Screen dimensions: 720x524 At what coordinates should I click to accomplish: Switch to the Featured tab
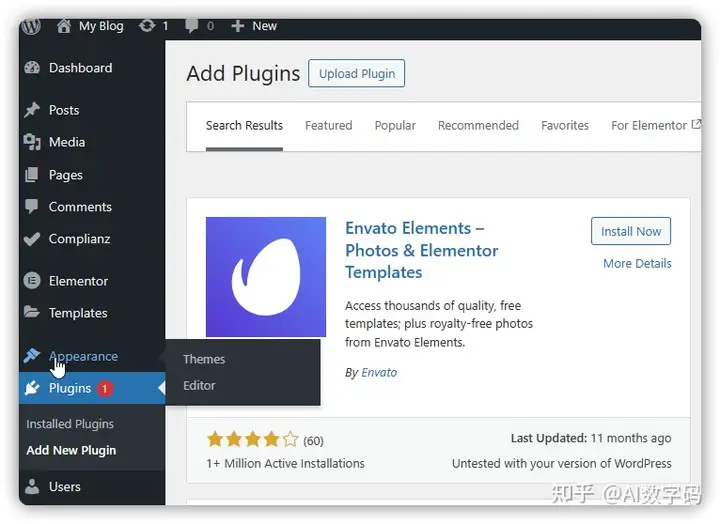pos(329,125)
